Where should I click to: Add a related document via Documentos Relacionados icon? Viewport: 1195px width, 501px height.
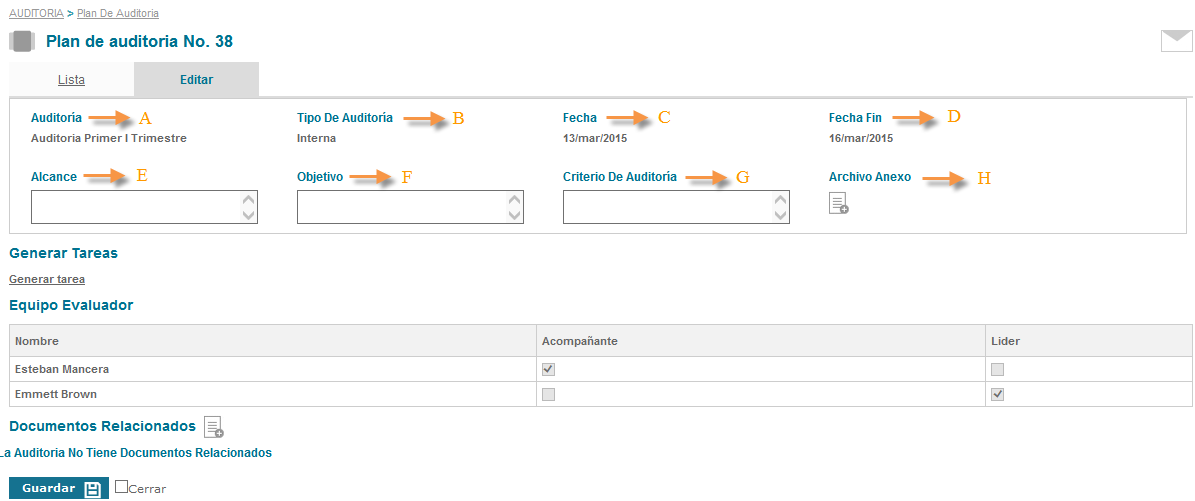[x=214, y=427]
